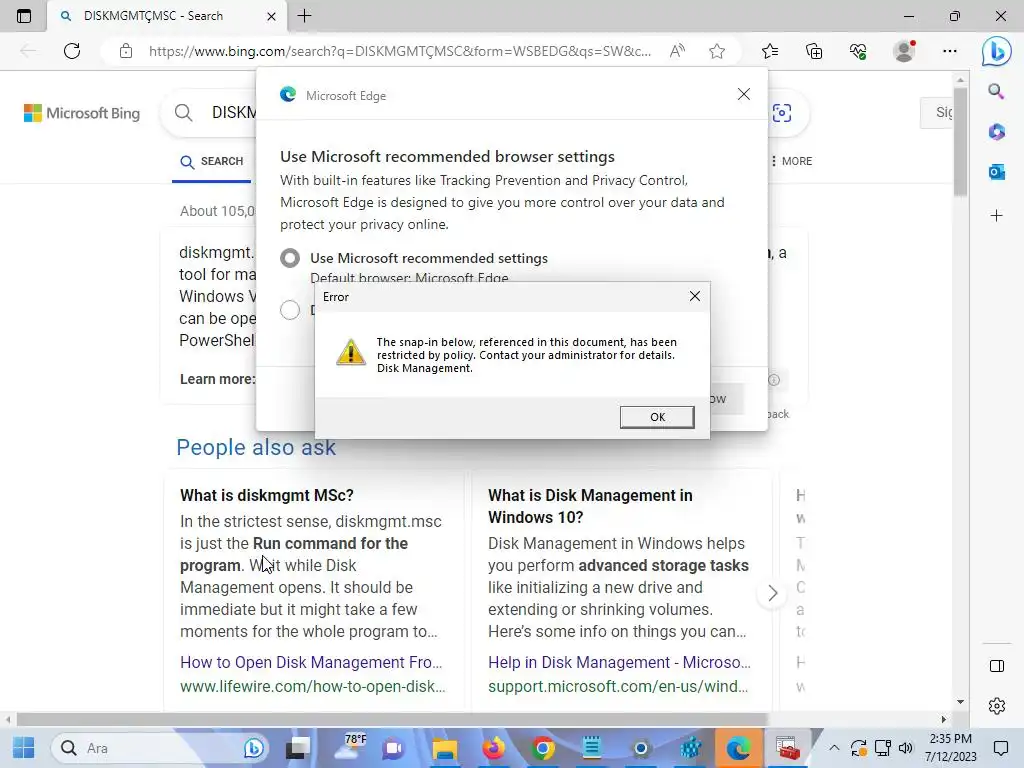
Task: Open Edge Settings and more menu
Action: pyautogui.click(x=950, y=51)
